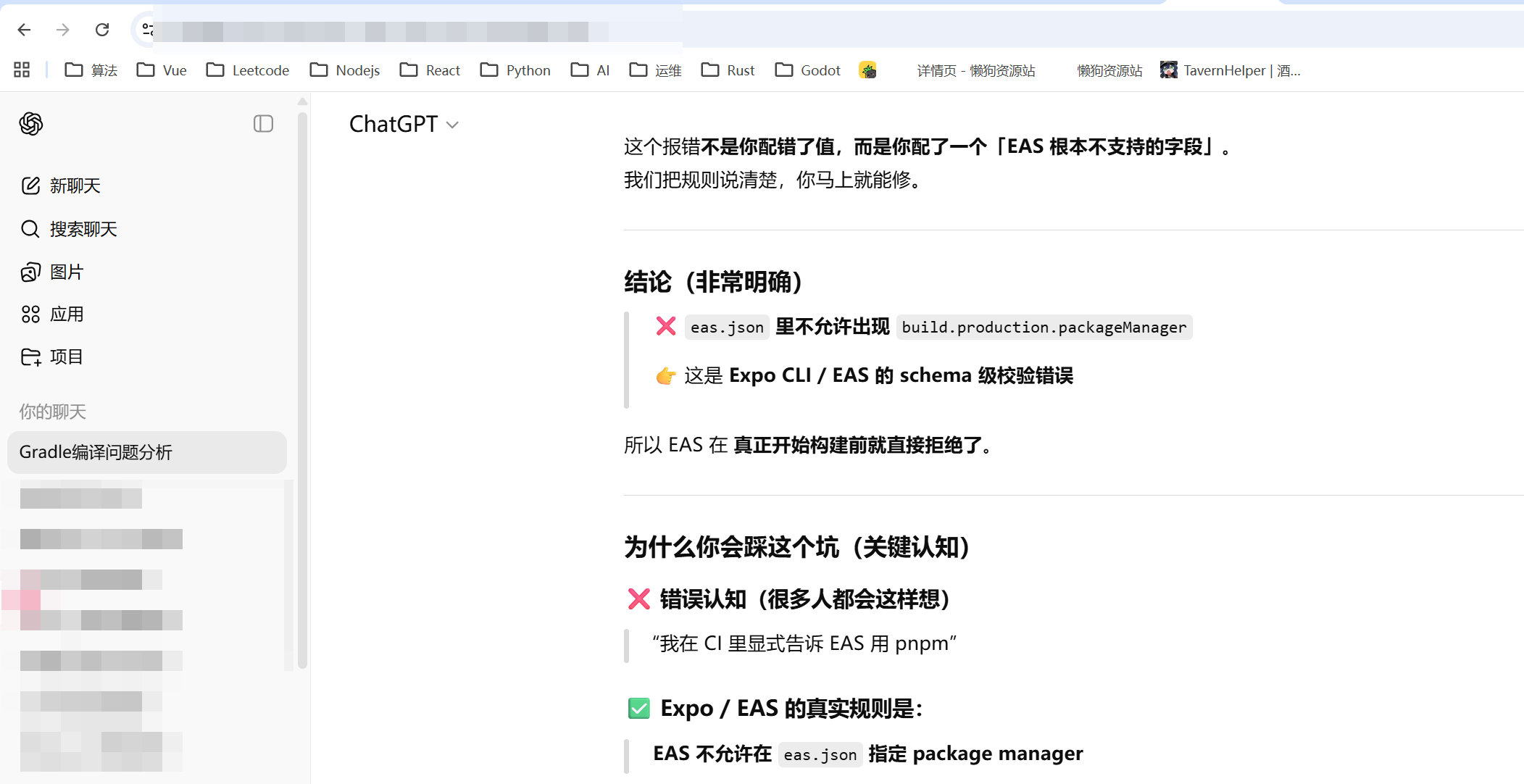The width and height of the screenshot is (1524, 784).
Task: Open the Python bookmark folder
Action: 515,70
